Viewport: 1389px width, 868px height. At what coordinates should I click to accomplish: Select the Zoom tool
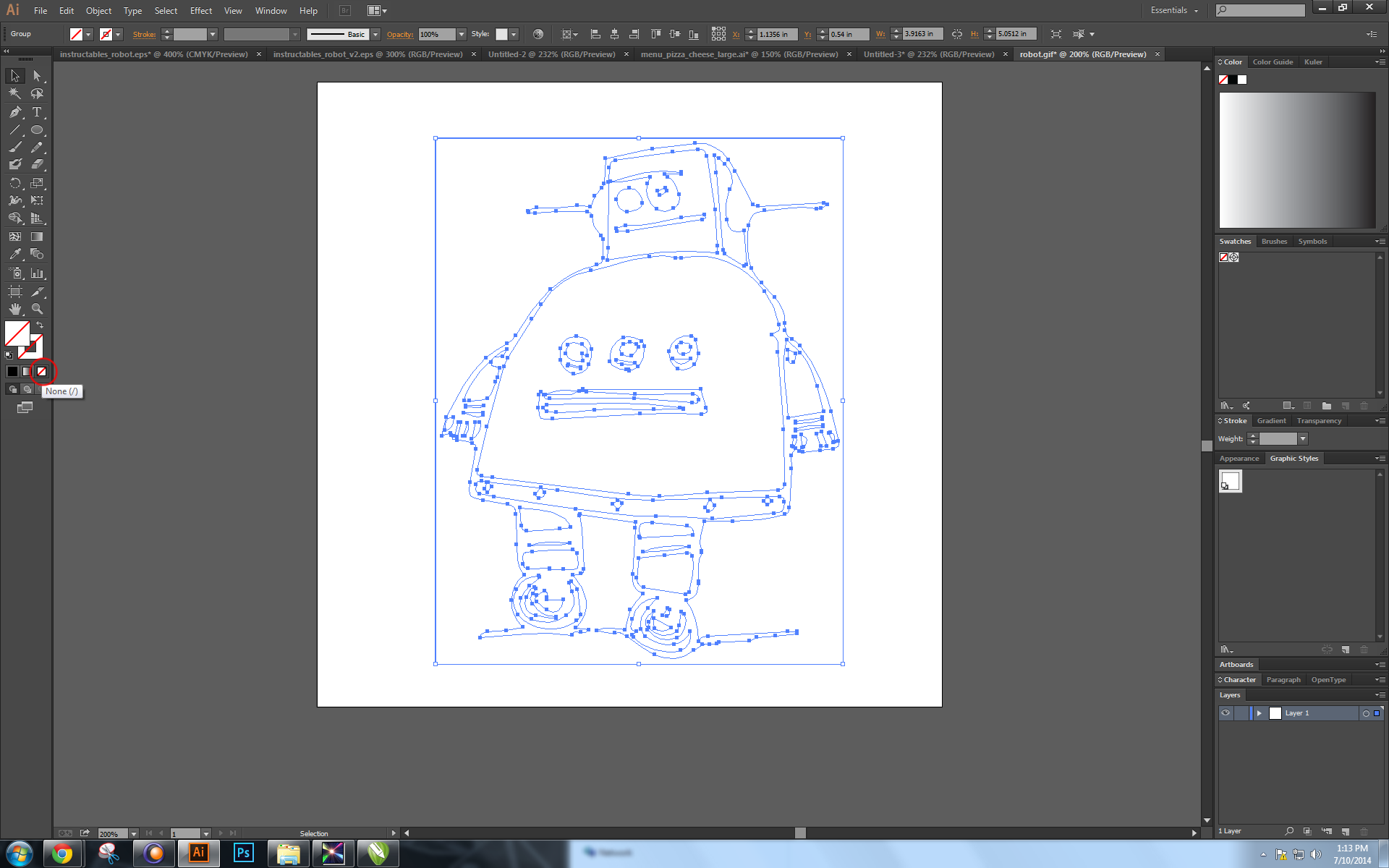pos(37,309)
